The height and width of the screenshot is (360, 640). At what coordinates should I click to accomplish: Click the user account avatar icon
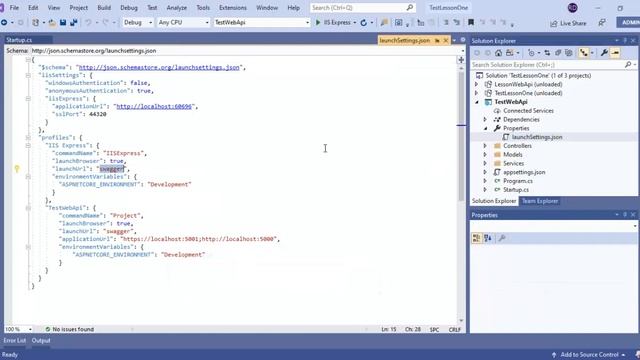coord(572,8)
